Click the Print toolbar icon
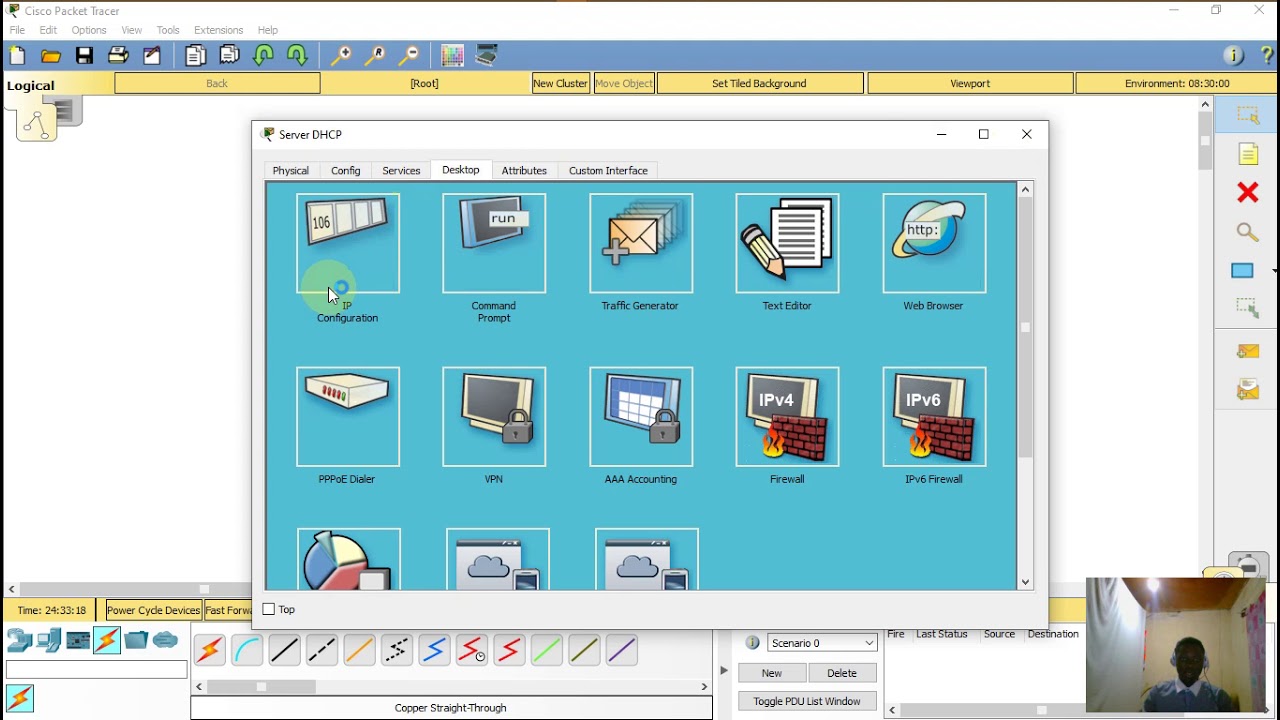This screenshot has height=720, width=1280. [118, 56]
